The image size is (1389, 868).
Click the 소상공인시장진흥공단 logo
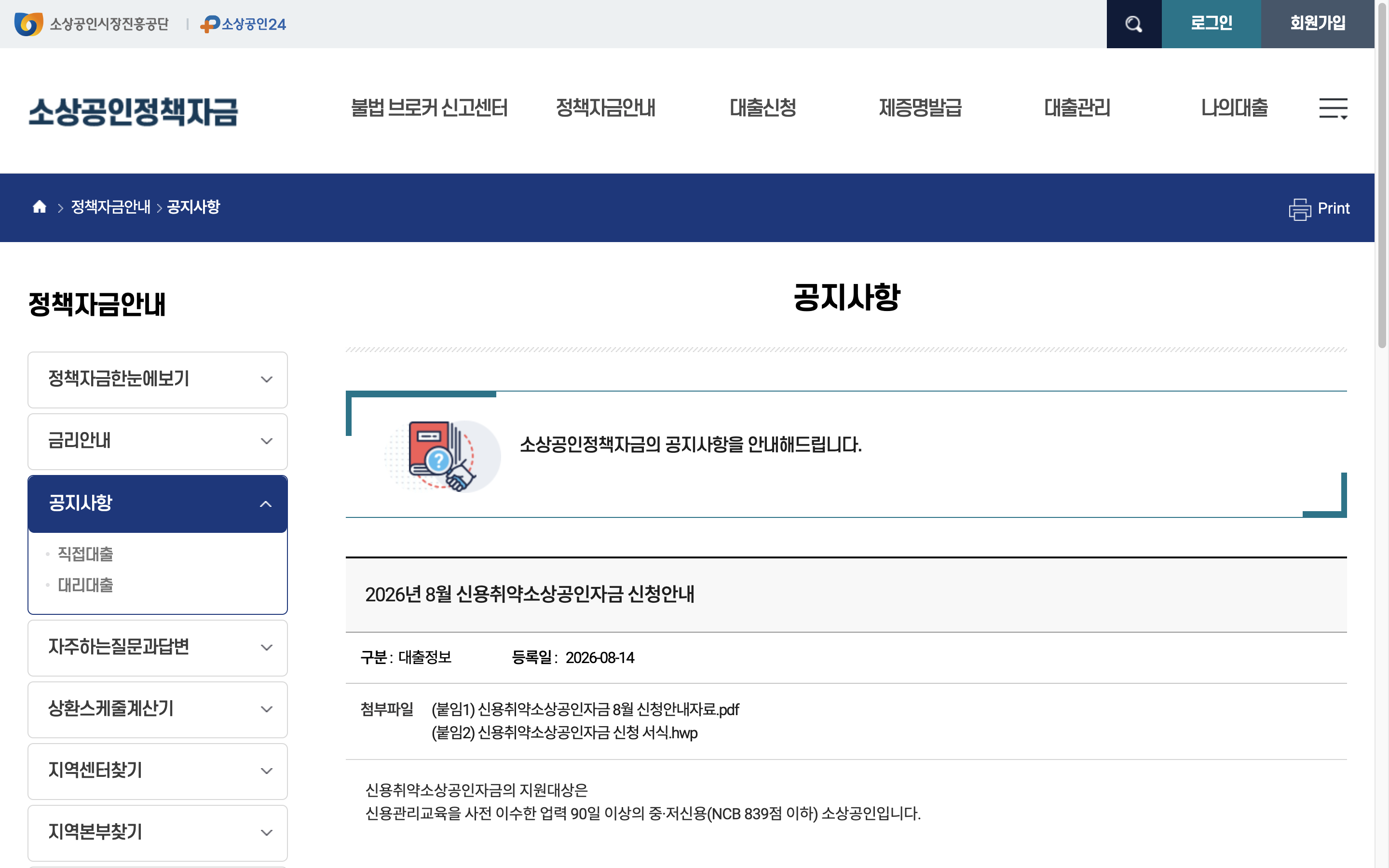point(92,24)
